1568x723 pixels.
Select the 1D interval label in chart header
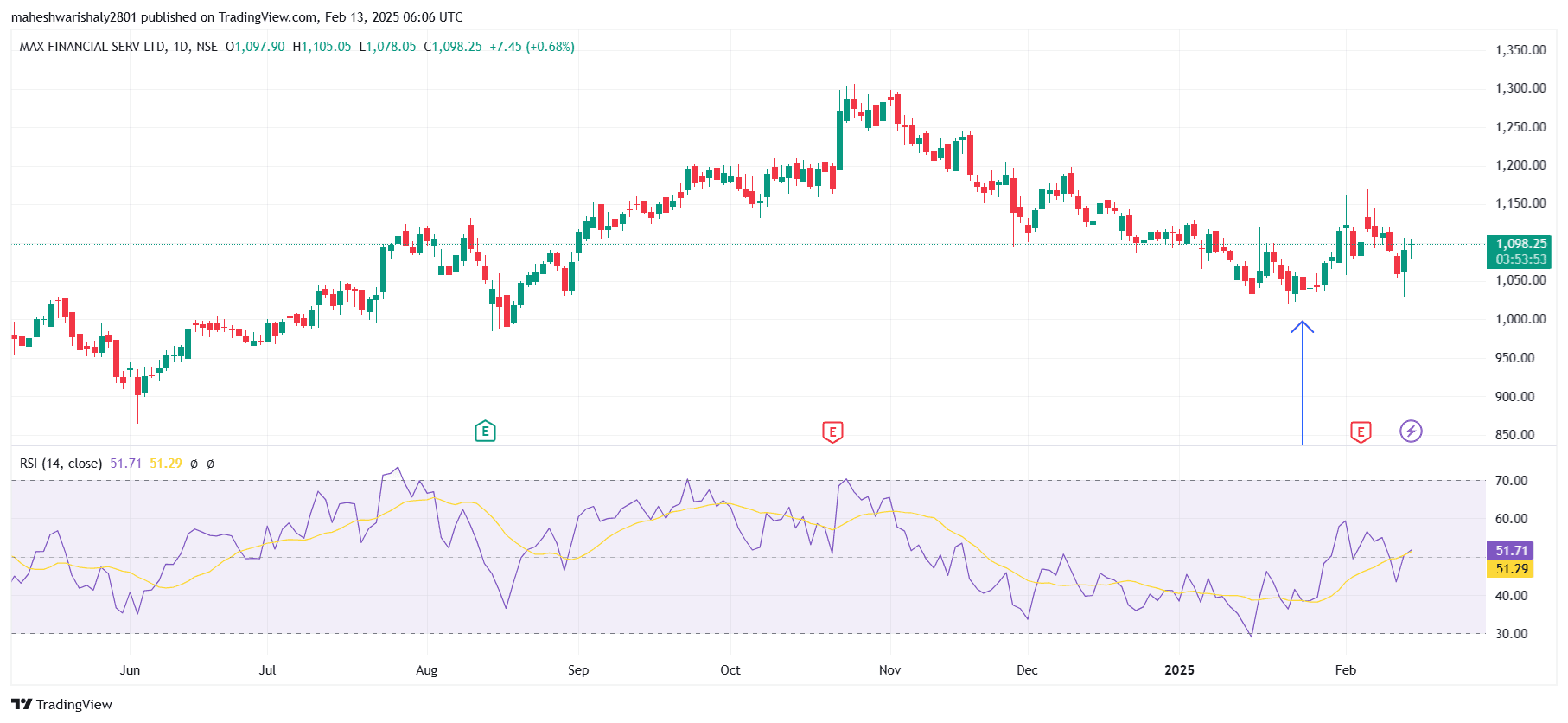click(x=181, y=47)
